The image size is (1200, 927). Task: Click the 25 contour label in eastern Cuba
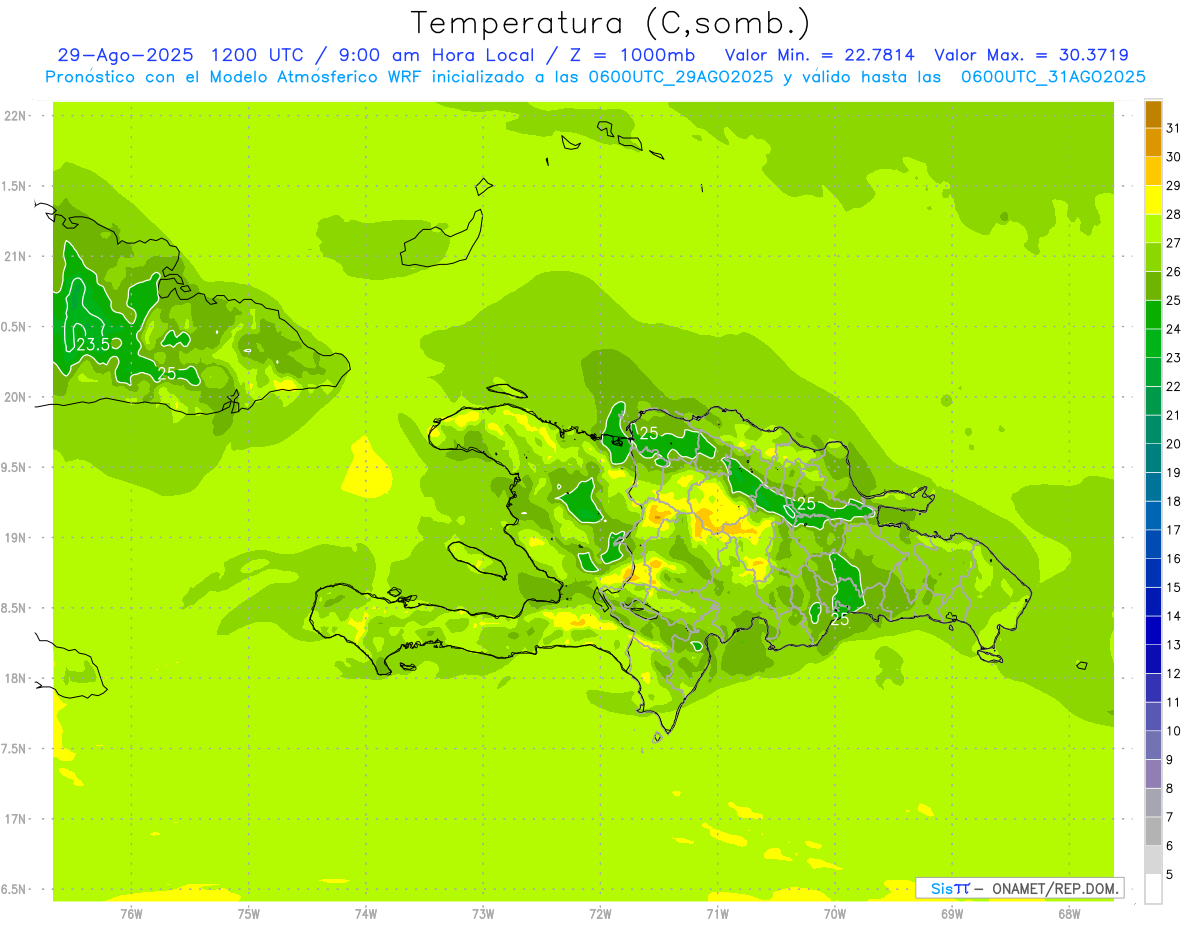click(x=167, y=374)
